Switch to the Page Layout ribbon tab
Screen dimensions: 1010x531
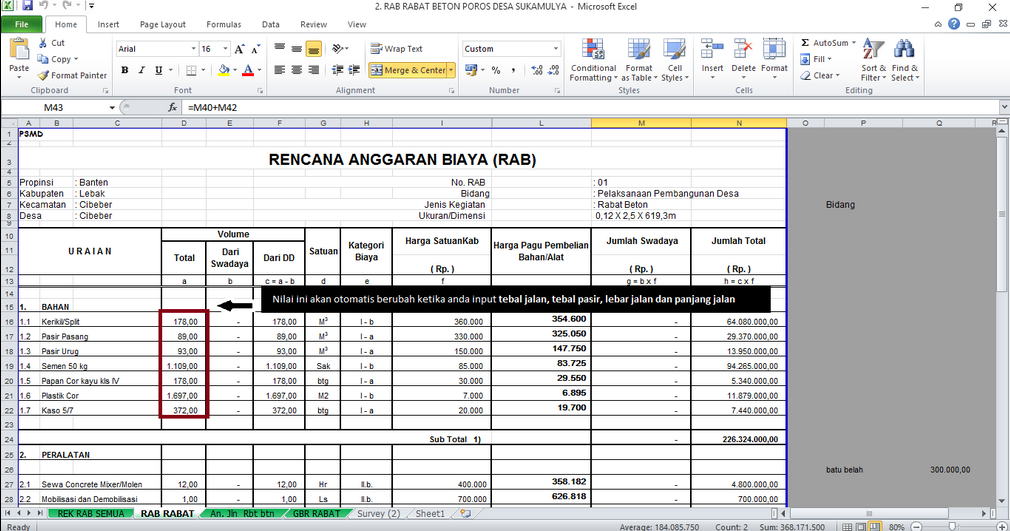[162, 24]
